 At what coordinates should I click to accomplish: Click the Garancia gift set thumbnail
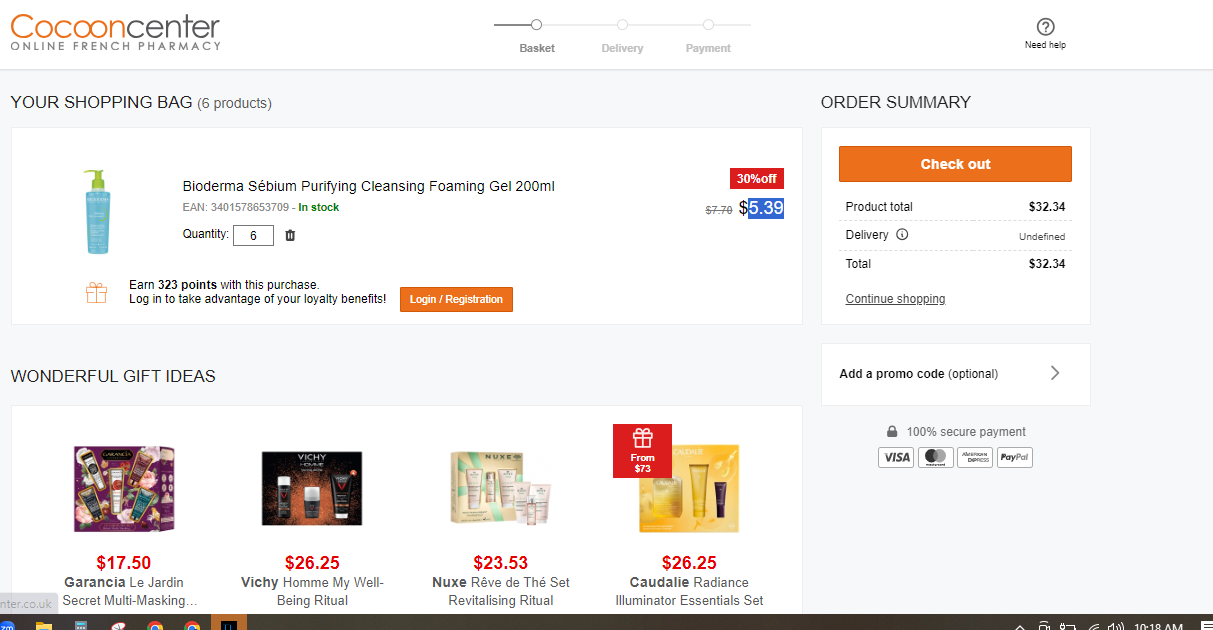[x=124, y=488]
